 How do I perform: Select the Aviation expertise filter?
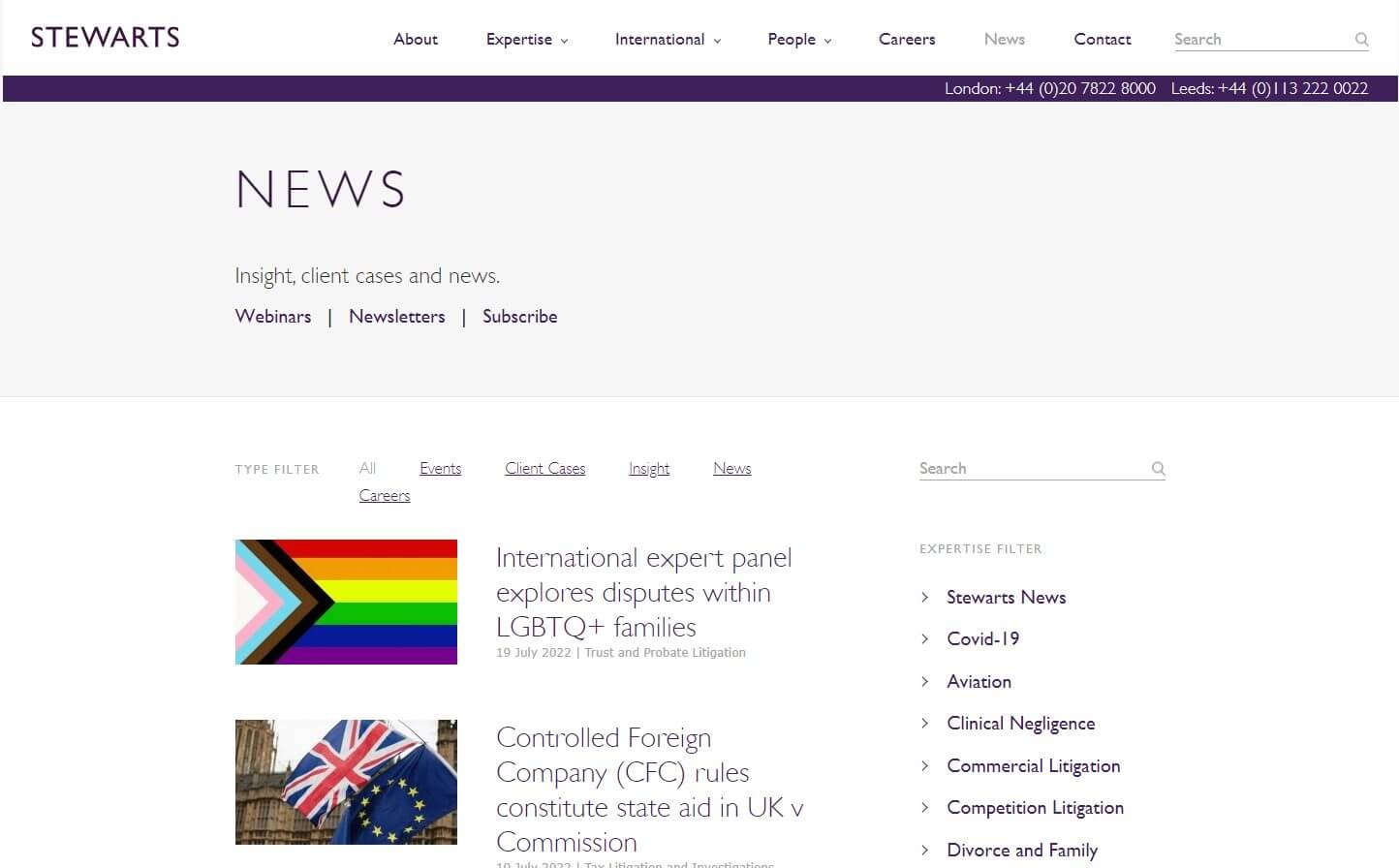coord(979,682)
